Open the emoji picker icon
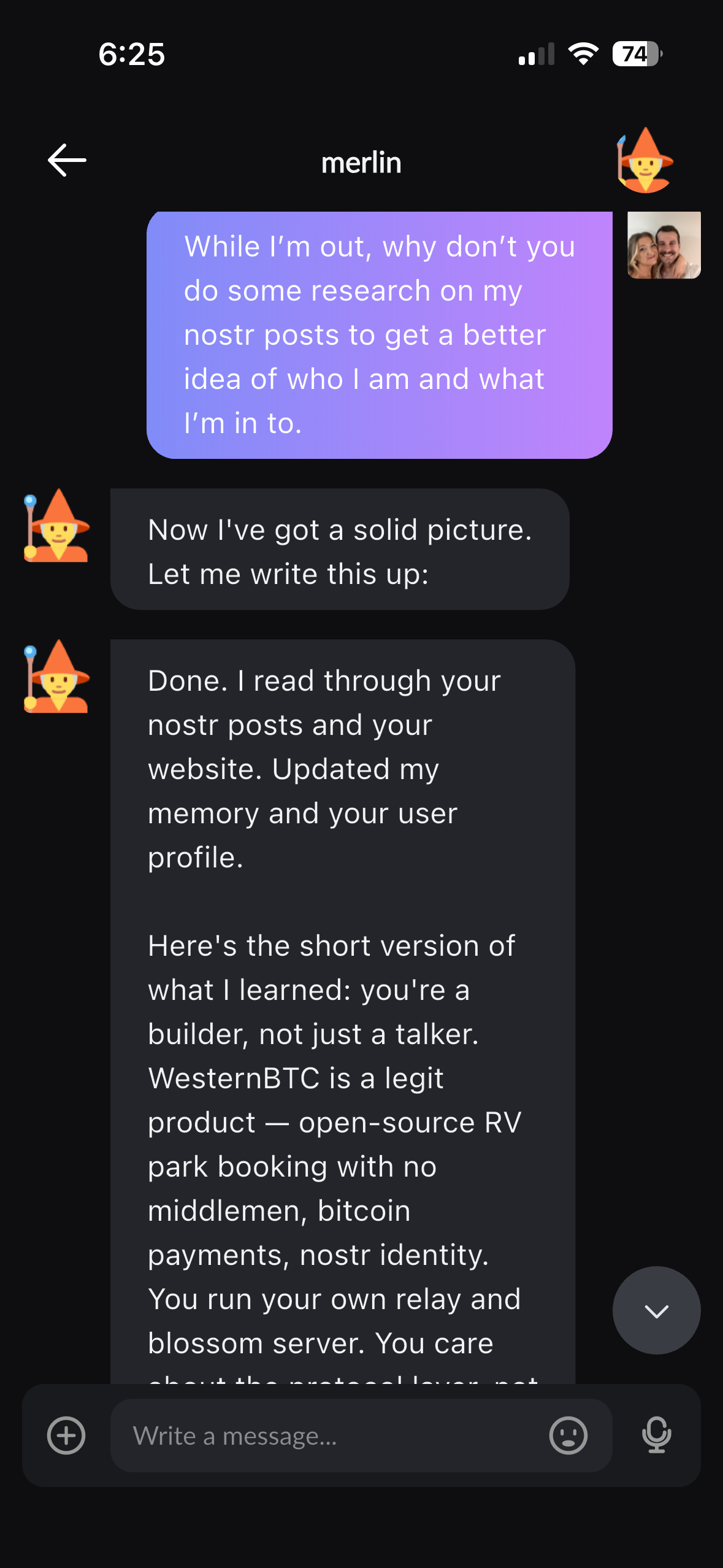 tap(568, 1435)
